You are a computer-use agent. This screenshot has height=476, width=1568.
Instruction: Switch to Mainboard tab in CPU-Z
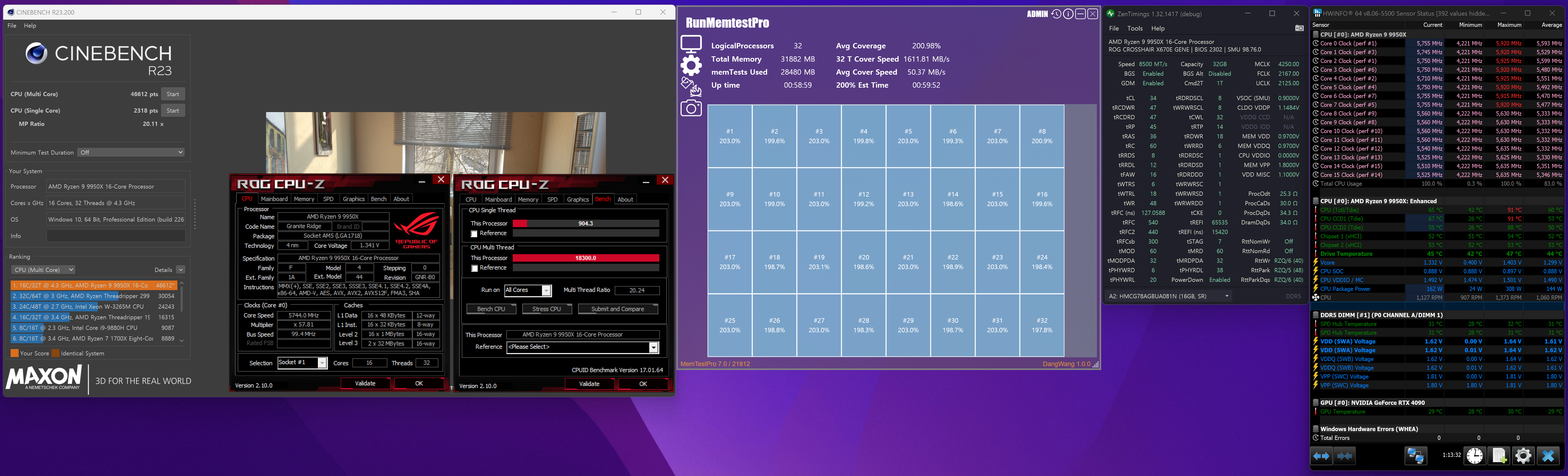(274, 199)
